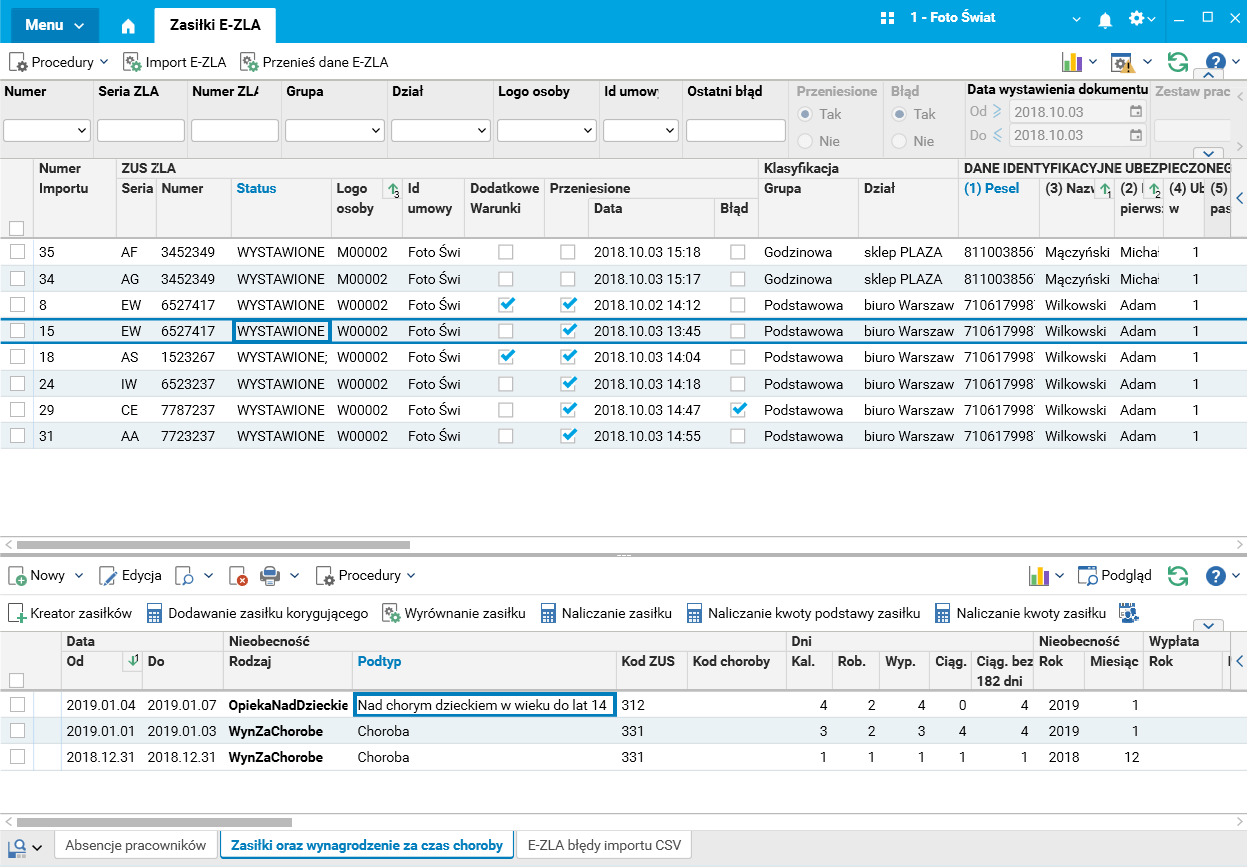Screen dimensions: 1247x867
Task: Click the Kreator zasiłków icon
Action: 18,614
